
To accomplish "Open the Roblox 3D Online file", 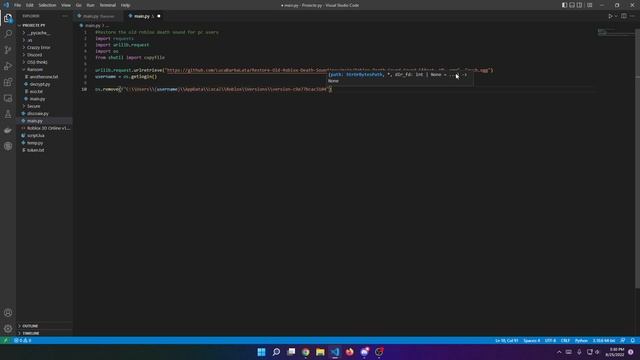I will 44,128.
